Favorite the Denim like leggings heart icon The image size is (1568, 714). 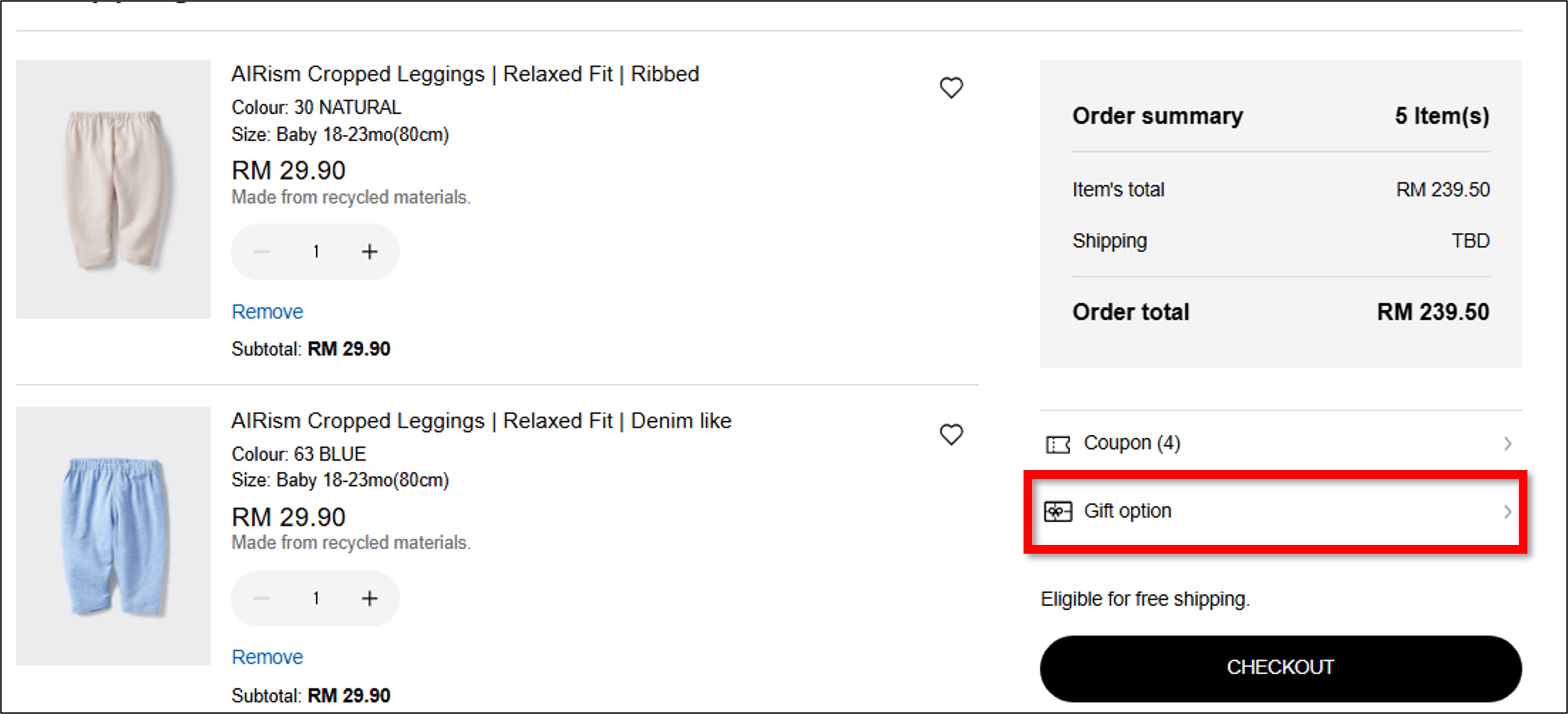click(x=951, y=434)
